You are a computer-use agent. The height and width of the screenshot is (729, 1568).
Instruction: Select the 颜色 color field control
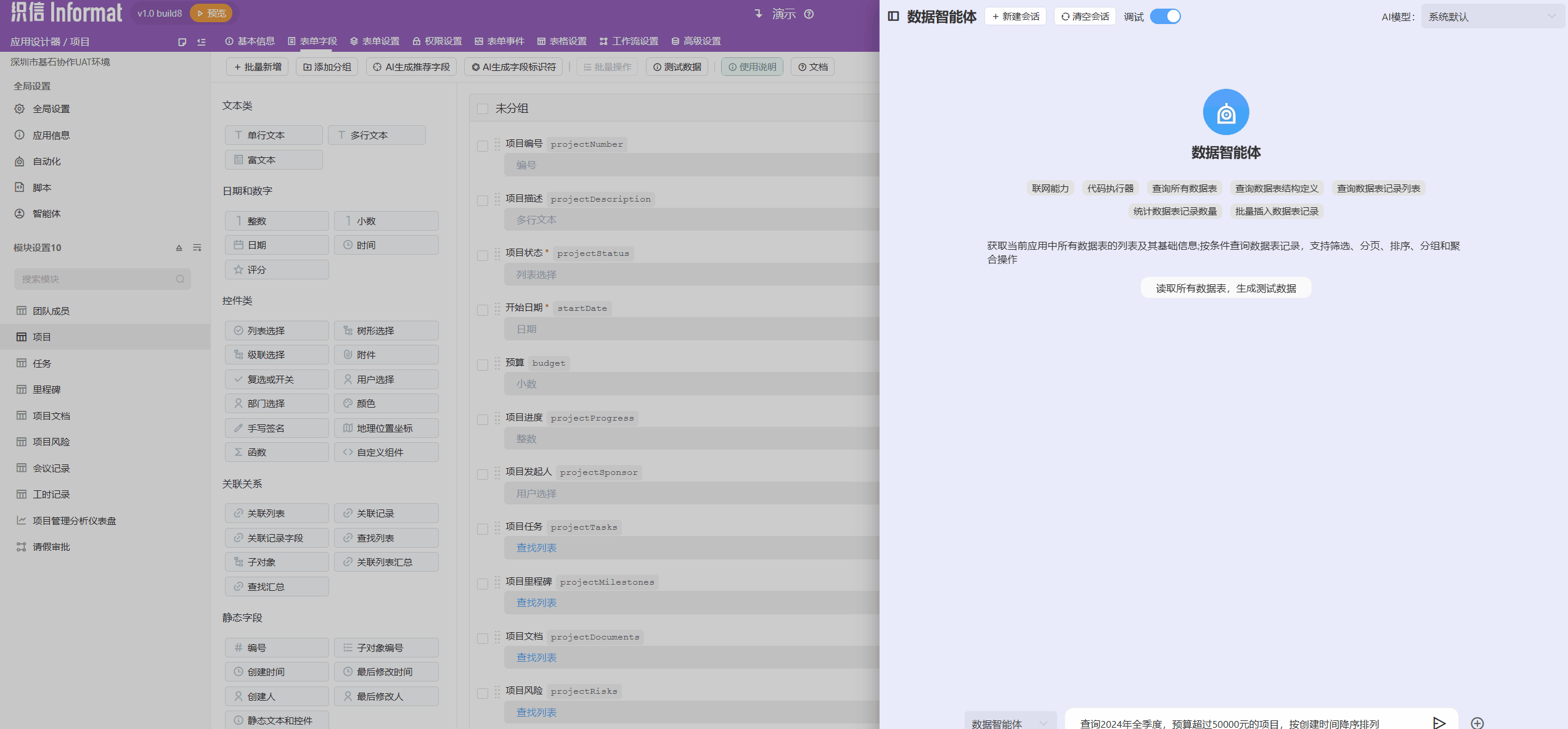pyautogui.click(x=386, y=403)
